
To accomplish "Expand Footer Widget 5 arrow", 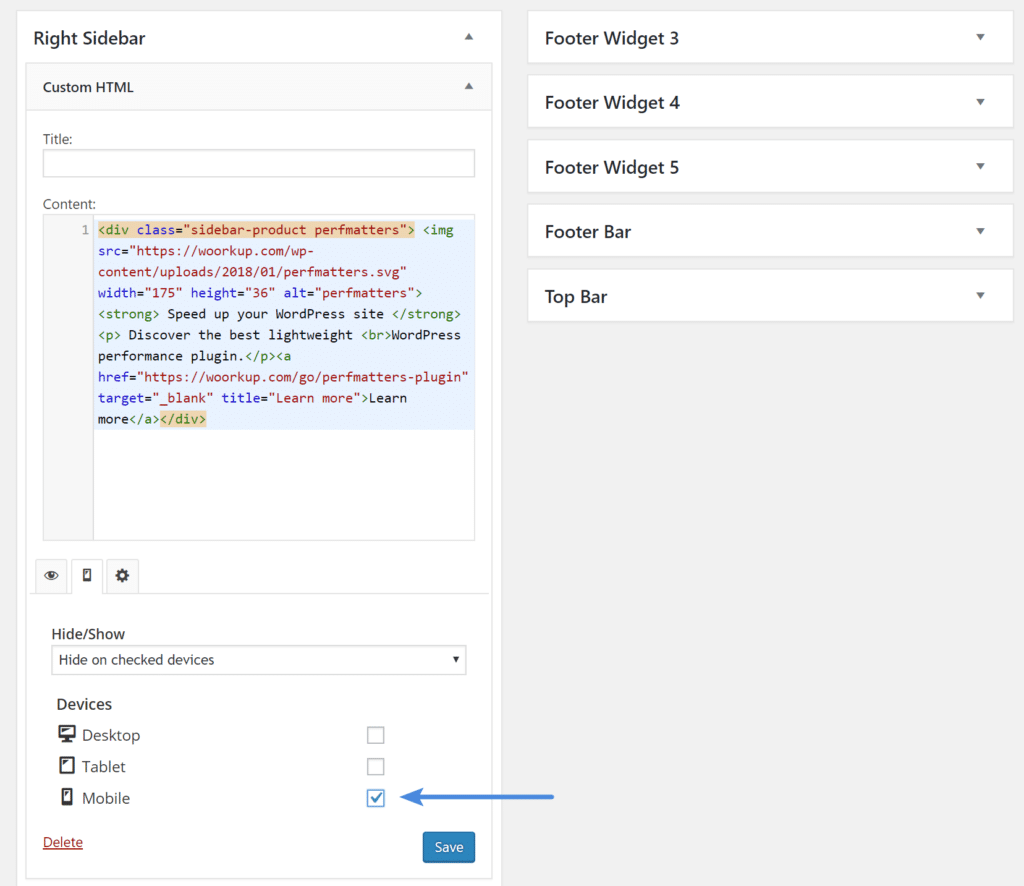I will 980,166.
